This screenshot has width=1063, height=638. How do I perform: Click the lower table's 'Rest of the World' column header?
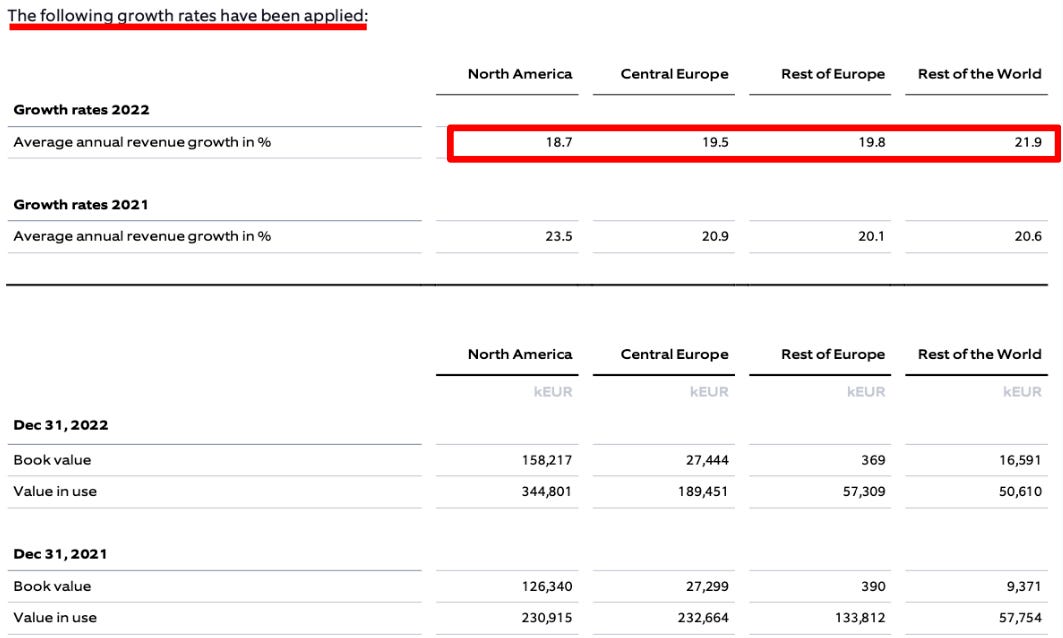980,355
